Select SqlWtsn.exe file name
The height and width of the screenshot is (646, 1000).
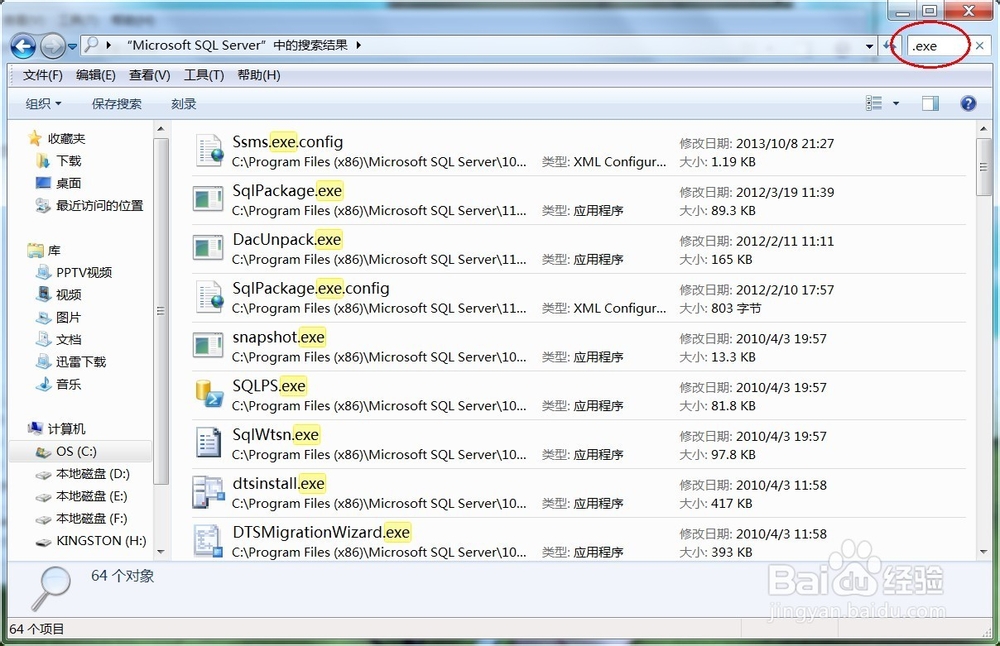point(276,434)
